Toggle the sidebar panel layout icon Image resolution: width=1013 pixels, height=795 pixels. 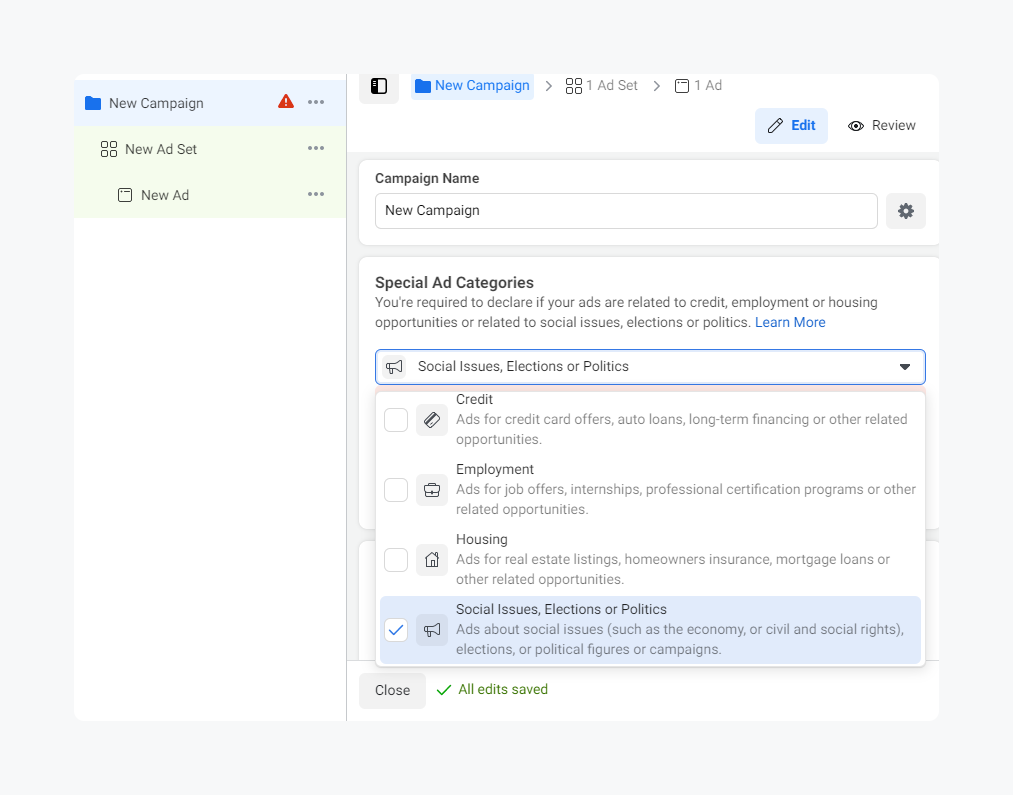click(379, 86)
